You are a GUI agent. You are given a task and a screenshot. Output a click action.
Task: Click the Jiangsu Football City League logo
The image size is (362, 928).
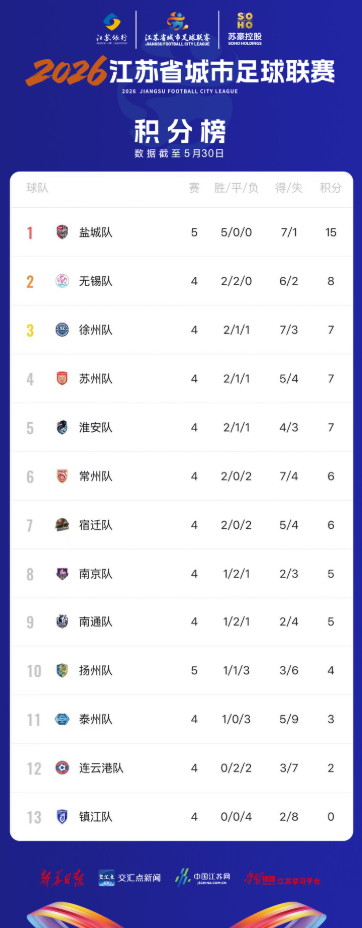(177, 29)
